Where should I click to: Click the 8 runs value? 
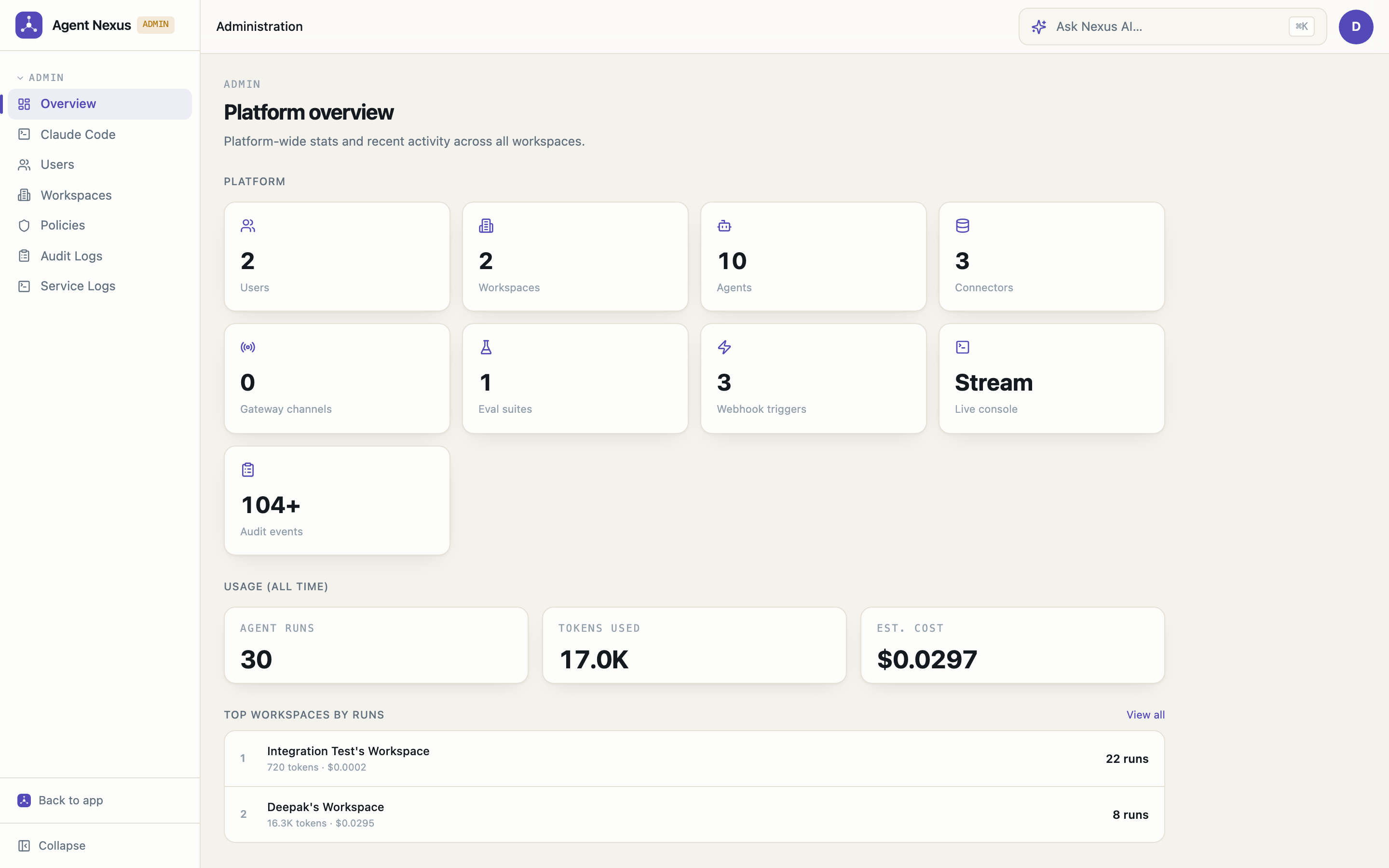[1130, 814]
